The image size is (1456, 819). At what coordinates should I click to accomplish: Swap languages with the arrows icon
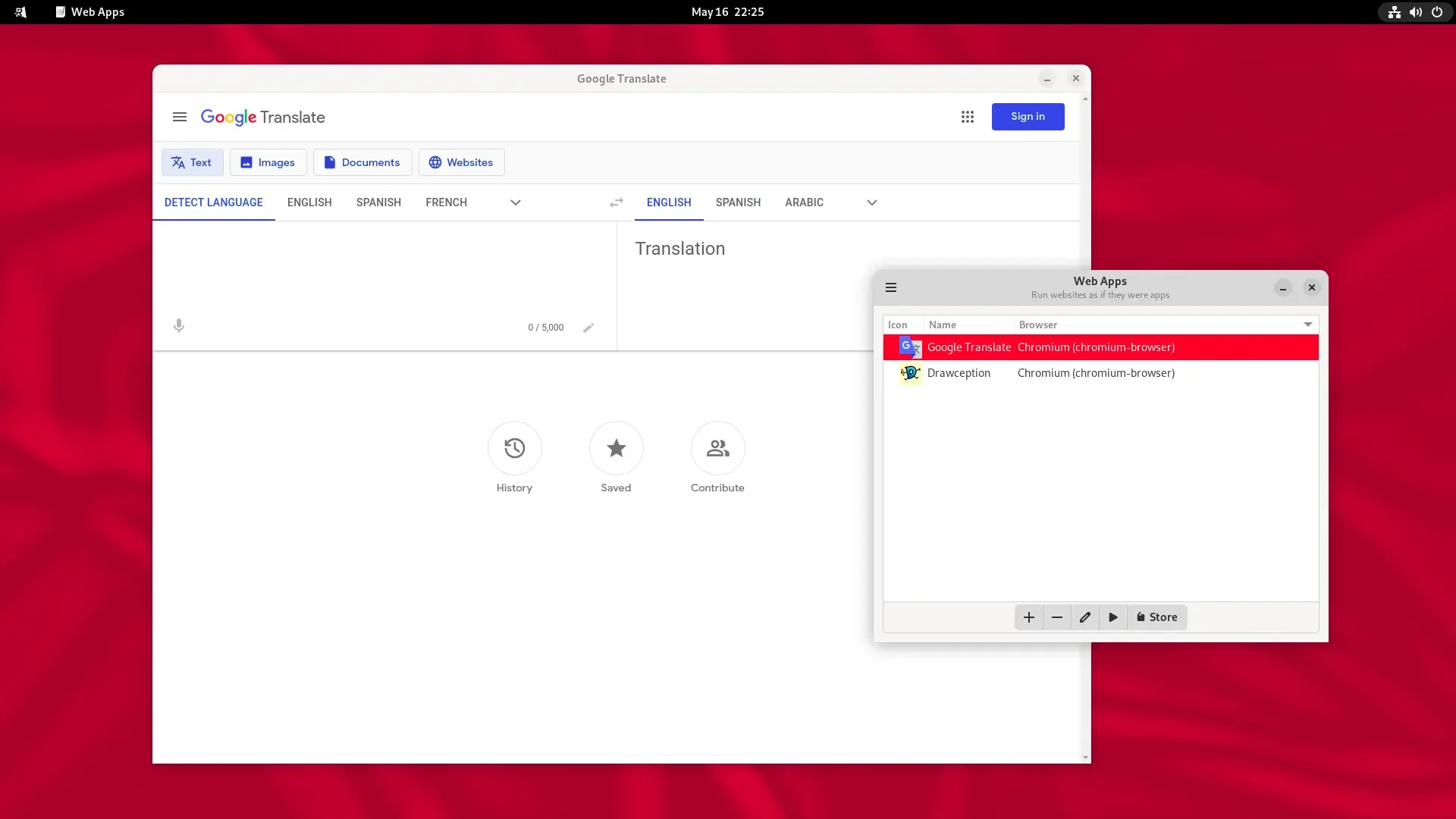[x=617, y=202]
